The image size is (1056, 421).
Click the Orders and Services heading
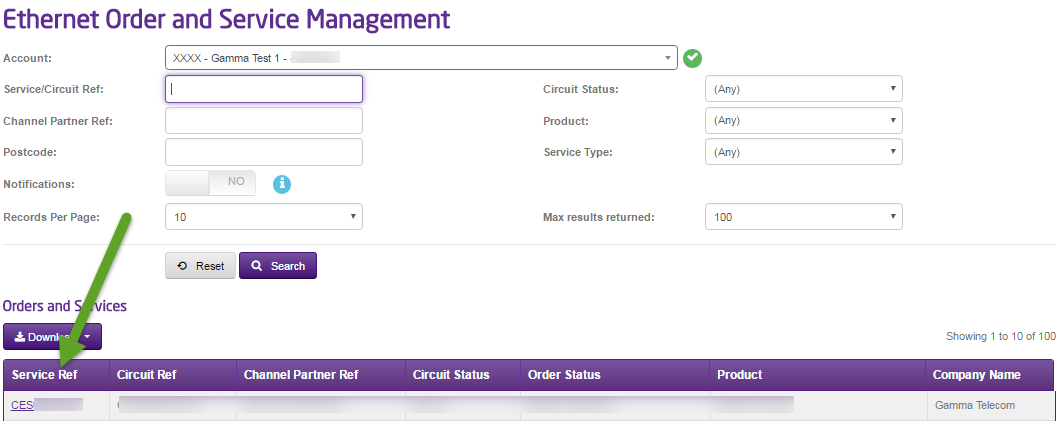pyautogui.click(x=65, y=306)
